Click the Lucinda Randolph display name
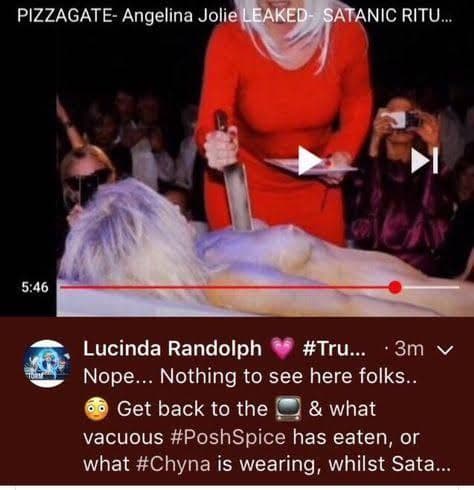This screenshot has height=490, width=474. (x=172, y=349)
